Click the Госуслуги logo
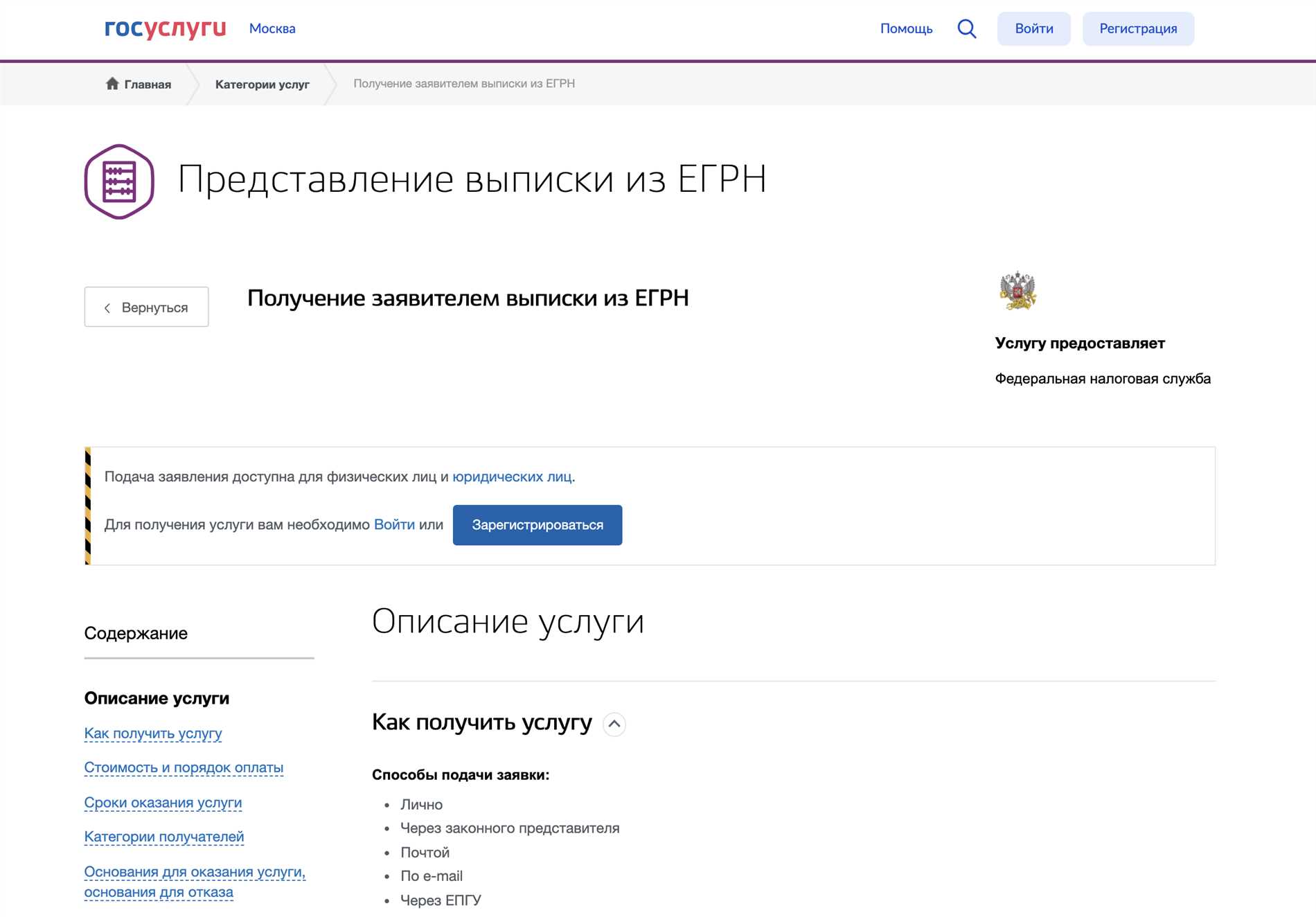Image resolution: width=1316 pixels, height=917 pixels. click(165, 28)
